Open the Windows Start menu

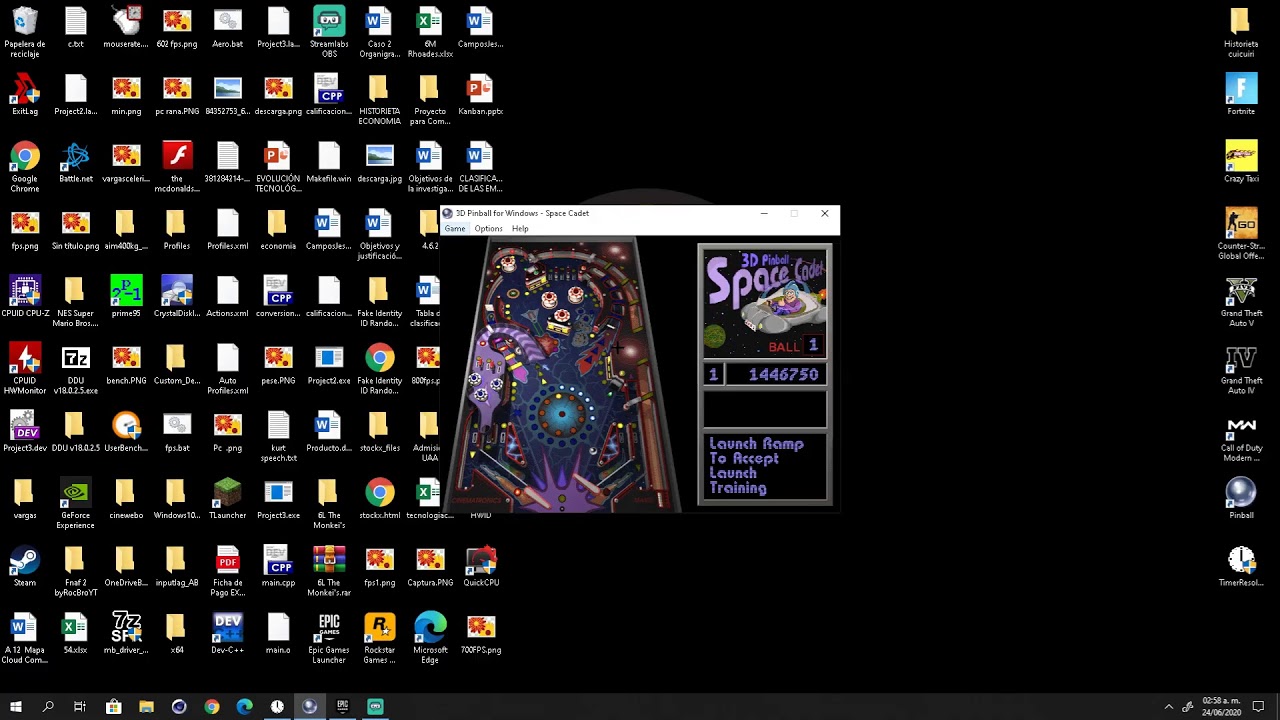tap(16, 706)
